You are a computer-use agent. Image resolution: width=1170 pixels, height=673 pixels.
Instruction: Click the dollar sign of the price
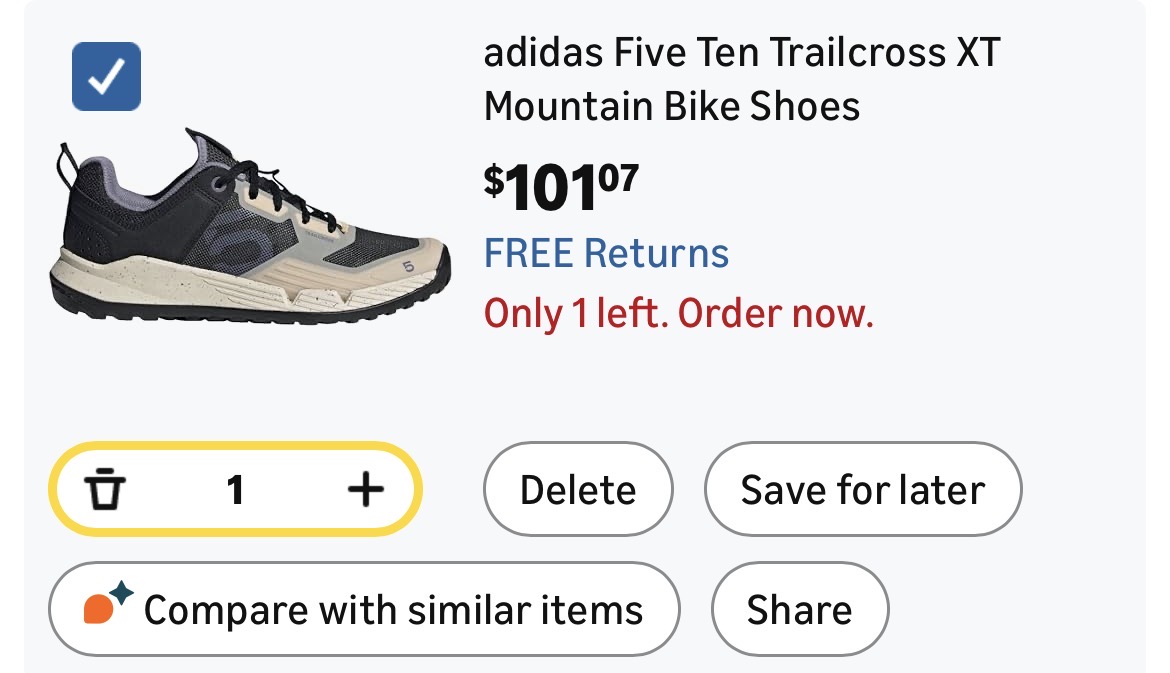point(494,179)
